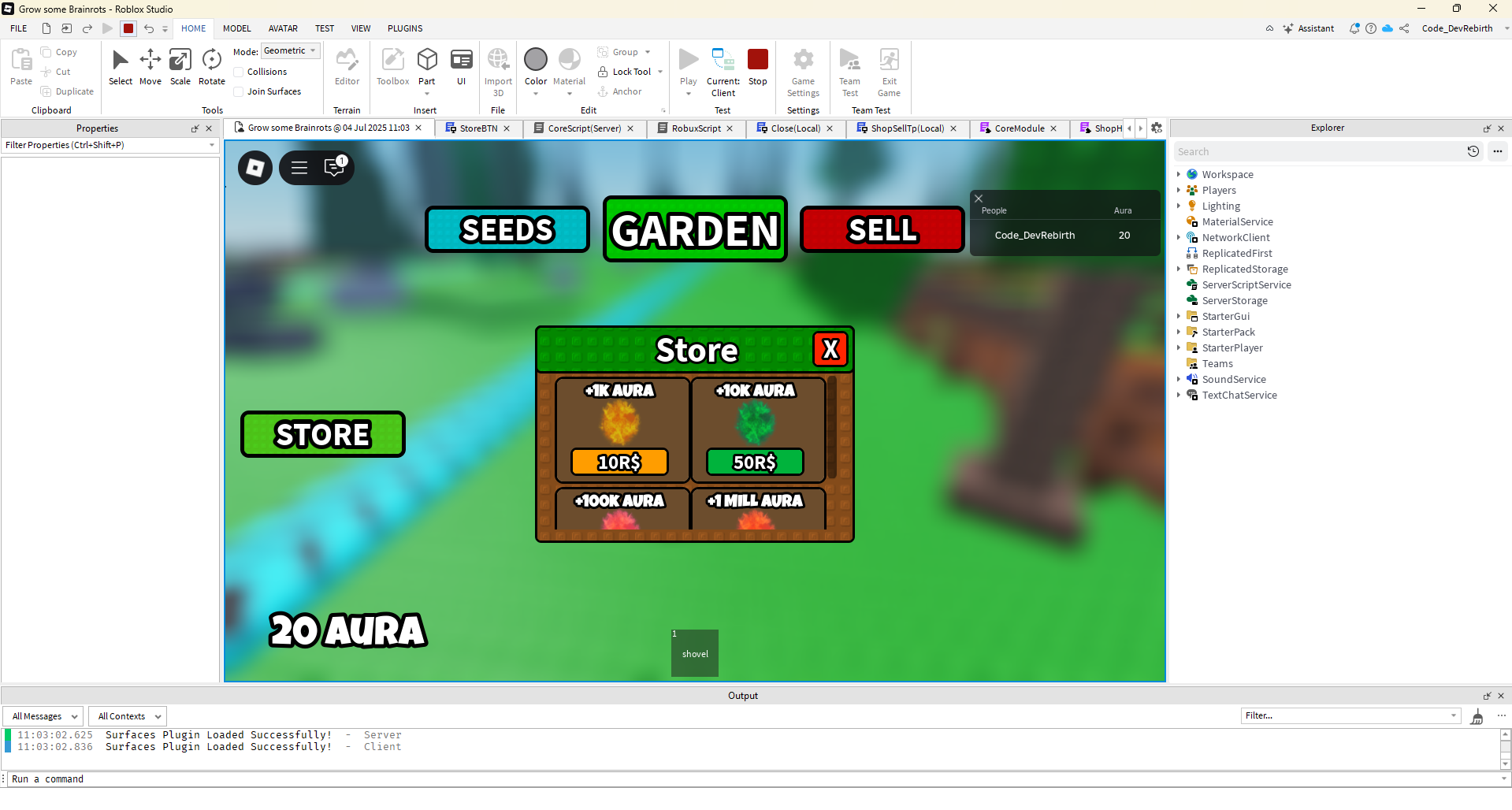Select the shovel hotbar slot
The image size is (1512, 810).
click(x=695, y=653)
